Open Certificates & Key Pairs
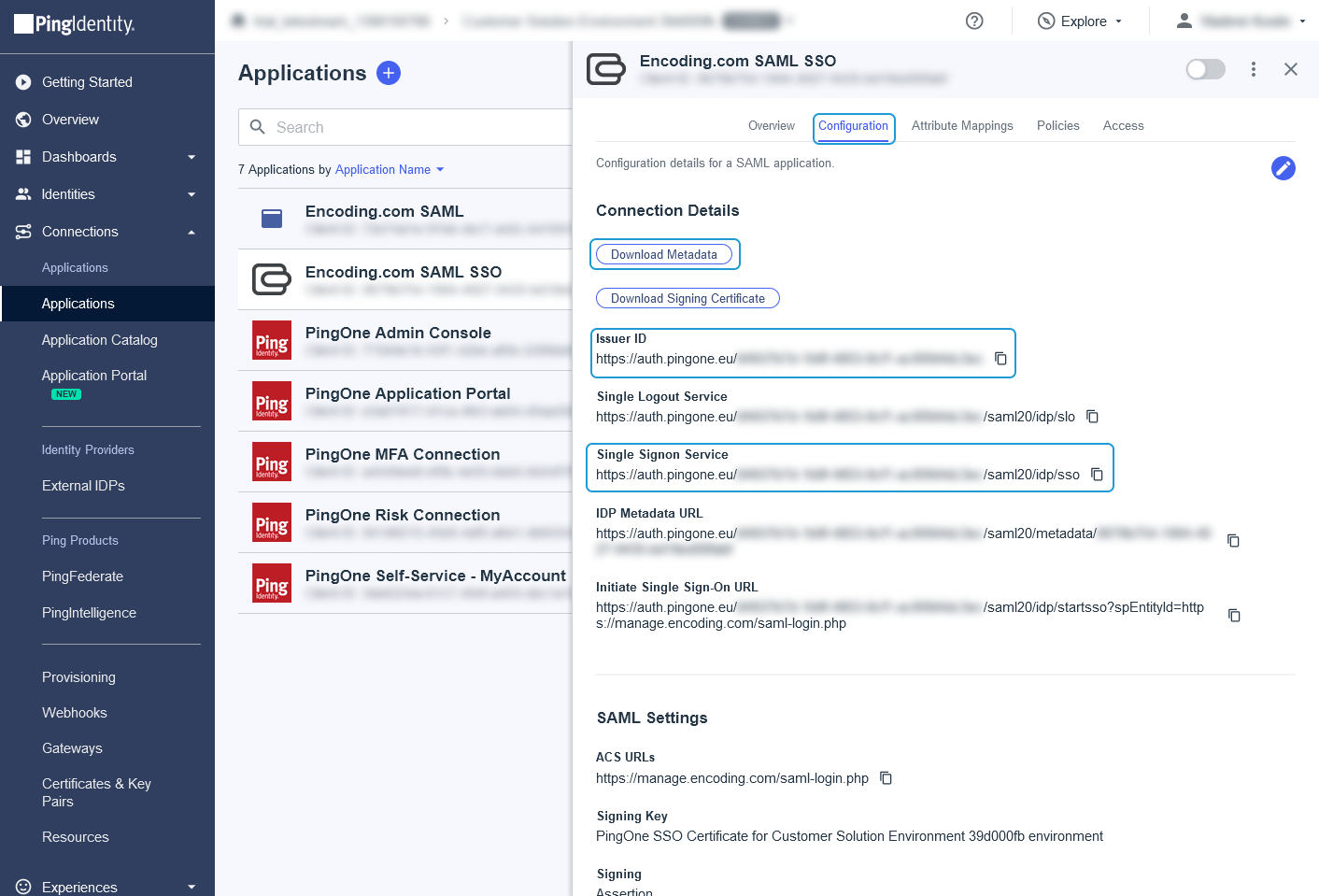This screenshot has height=896, width=1319. tap(96, 792)
